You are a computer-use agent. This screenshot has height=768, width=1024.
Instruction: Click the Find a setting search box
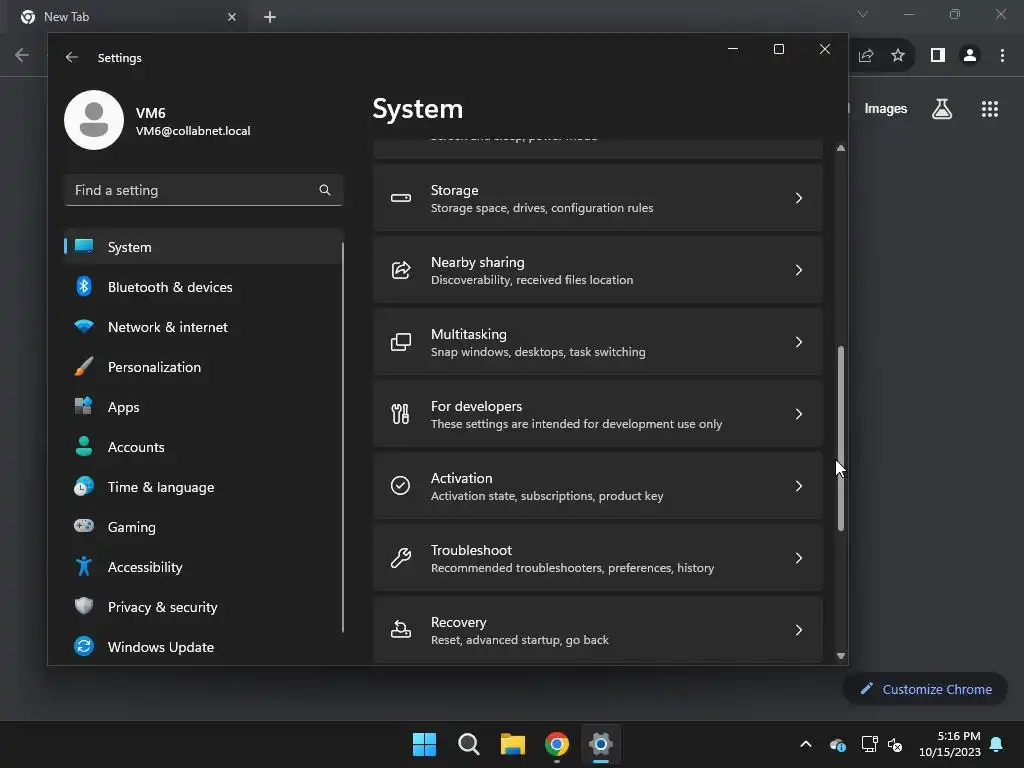[x=203, y=190]
